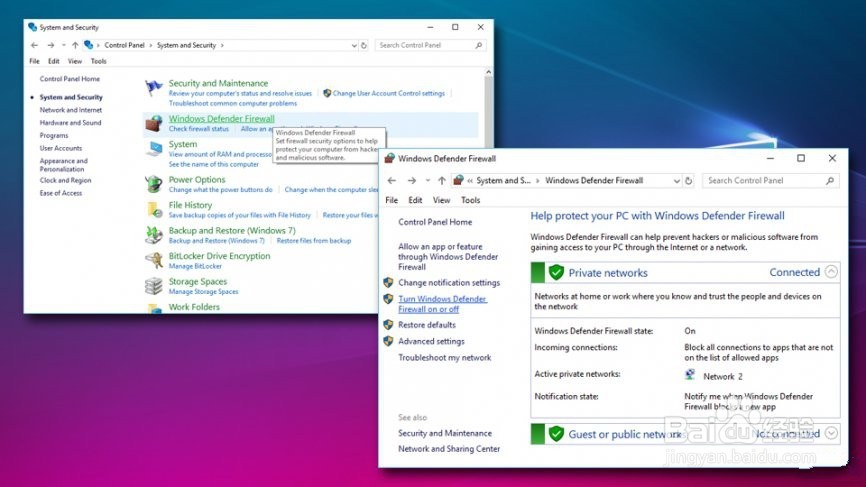This screenshot has width=866, height=487.
Task: Open Edit menu in Firewall window
Action: pyautogui.click(x=415, y=200)
